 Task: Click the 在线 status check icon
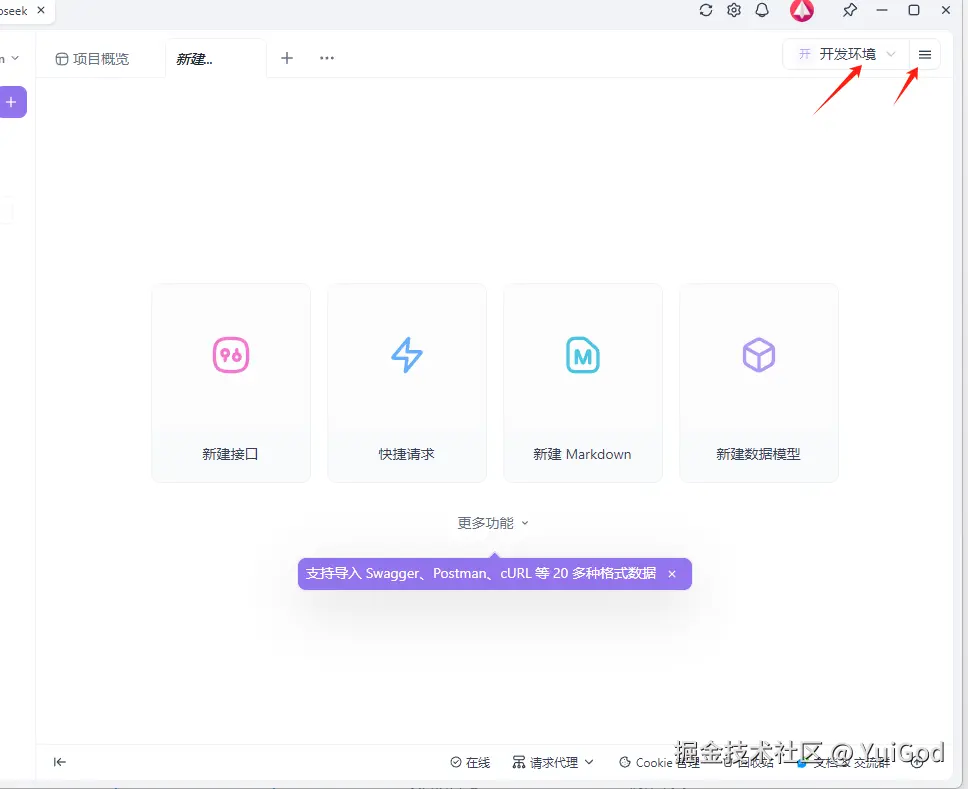pyautogui.click(x=456, y=762)
